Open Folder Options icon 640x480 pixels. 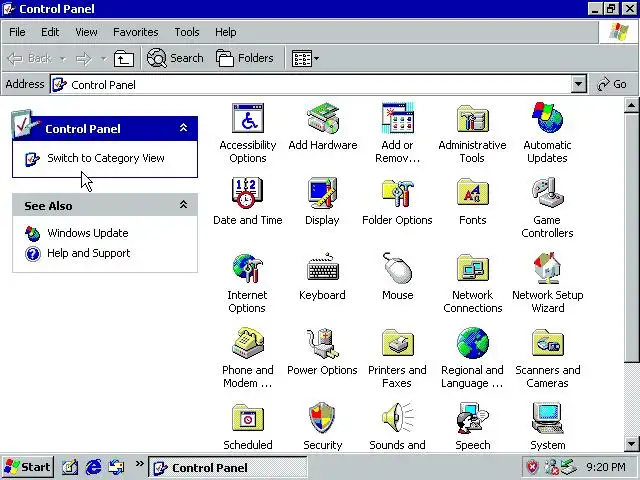(398, 193)
